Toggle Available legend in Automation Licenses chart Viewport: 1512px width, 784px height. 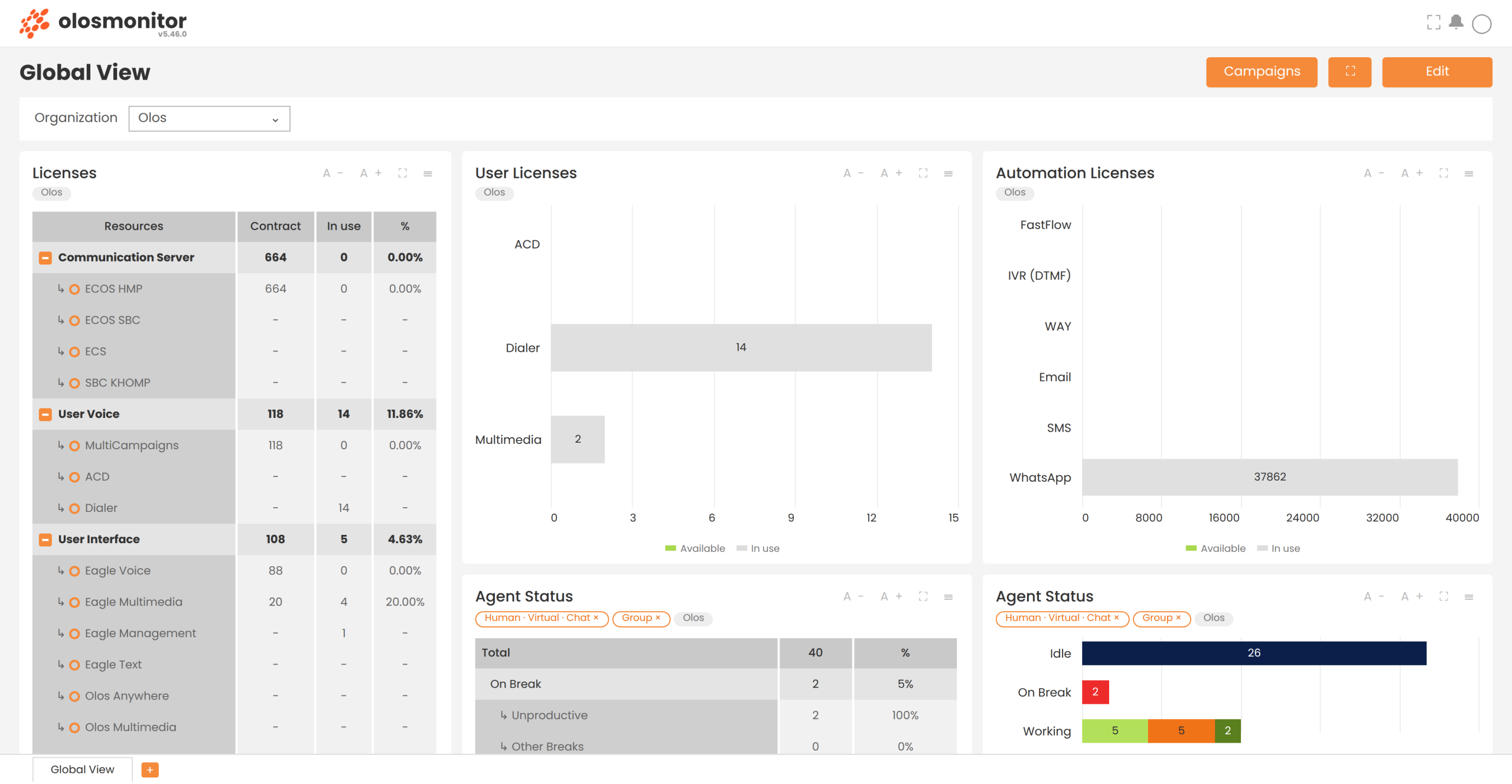click(1216, 548)
